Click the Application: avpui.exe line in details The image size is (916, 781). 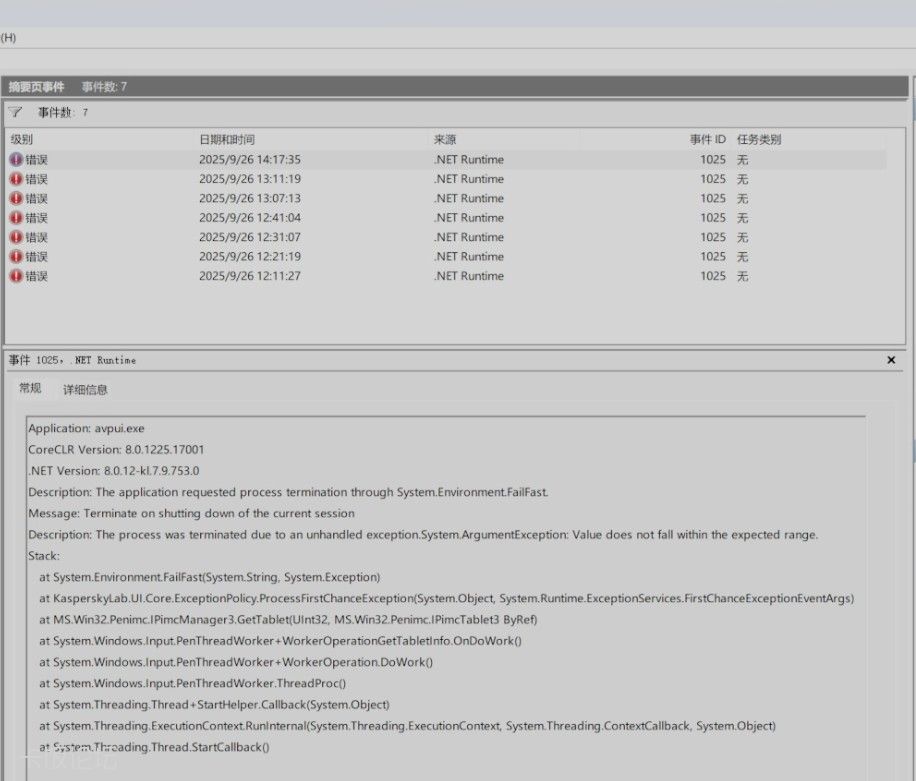tap(86, 429)
